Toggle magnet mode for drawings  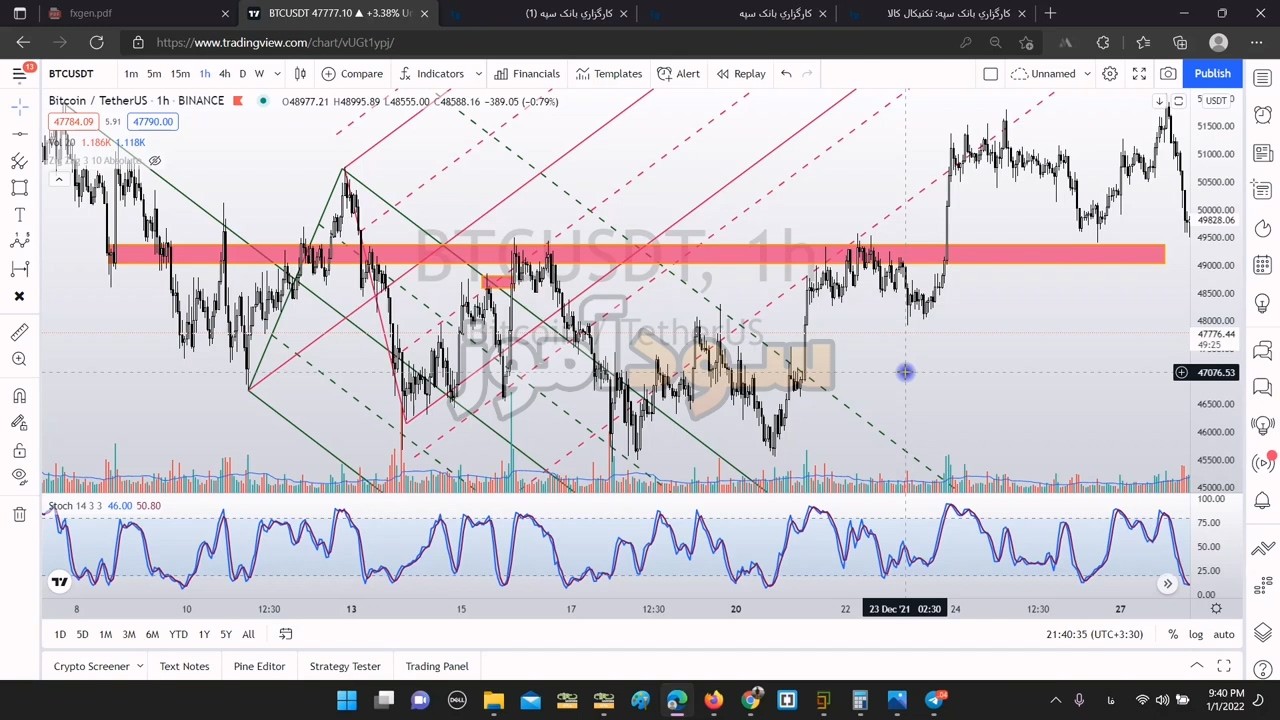(x=19, y=396)
